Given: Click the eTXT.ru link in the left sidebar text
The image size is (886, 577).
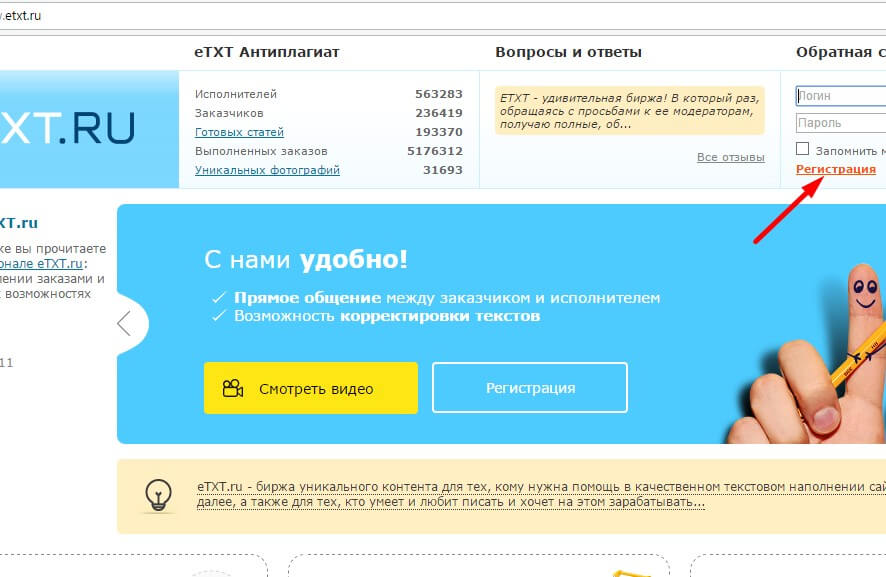Looking at the screenshot, I should [41, 264].
